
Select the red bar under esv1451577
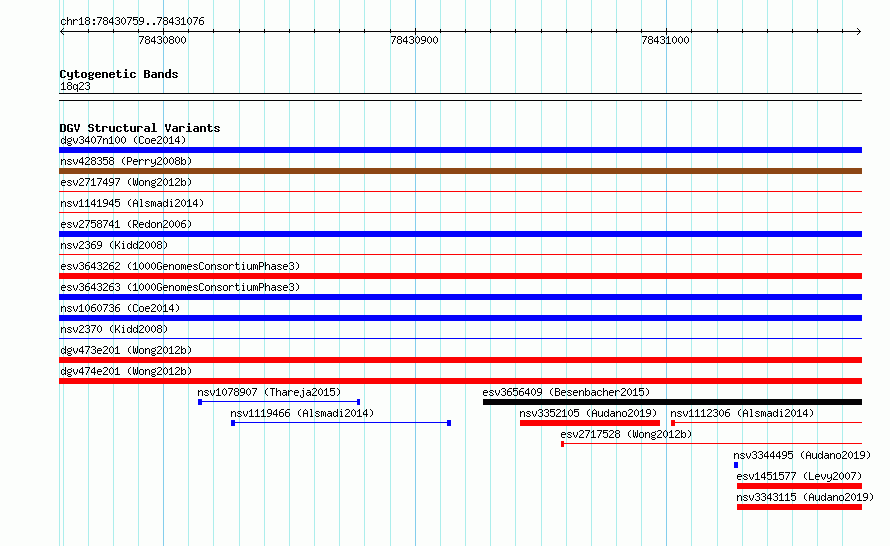click(799, 486)
